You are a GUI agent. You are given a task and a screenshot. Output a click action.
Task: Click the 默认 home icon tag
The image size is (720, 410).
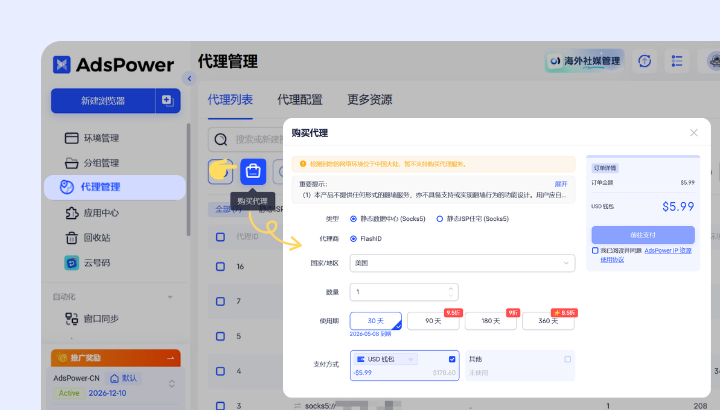(124, 378)
